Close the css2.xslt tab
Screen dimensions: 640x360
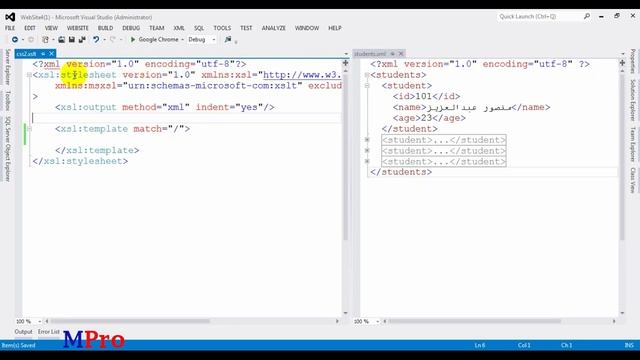(51, 53)
